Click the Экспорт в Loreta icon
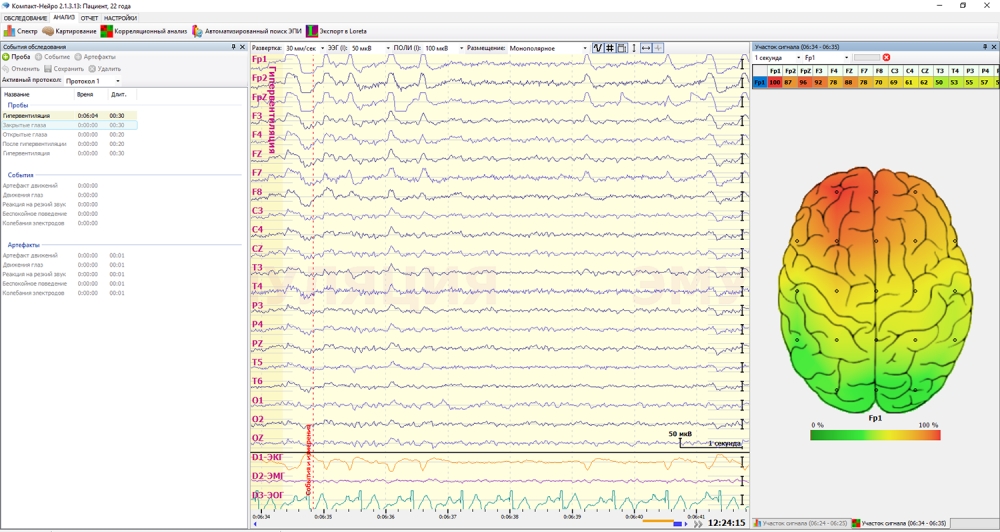Image resolution: width=1000 pixels, height=532 pixels. click(312, 31)
